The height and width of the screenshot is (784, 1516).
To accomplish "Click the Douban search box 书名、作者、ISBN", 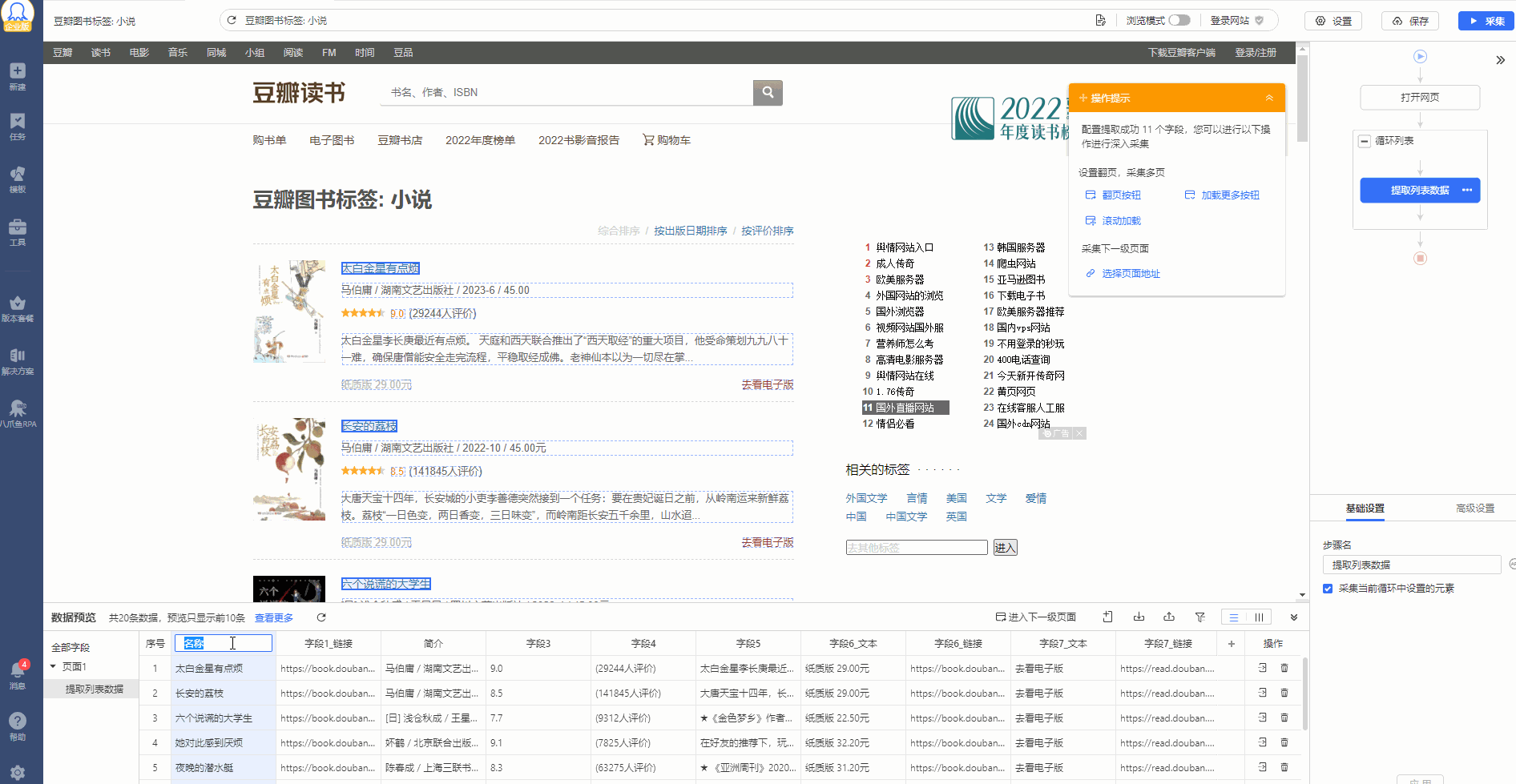I will (566, 92).
